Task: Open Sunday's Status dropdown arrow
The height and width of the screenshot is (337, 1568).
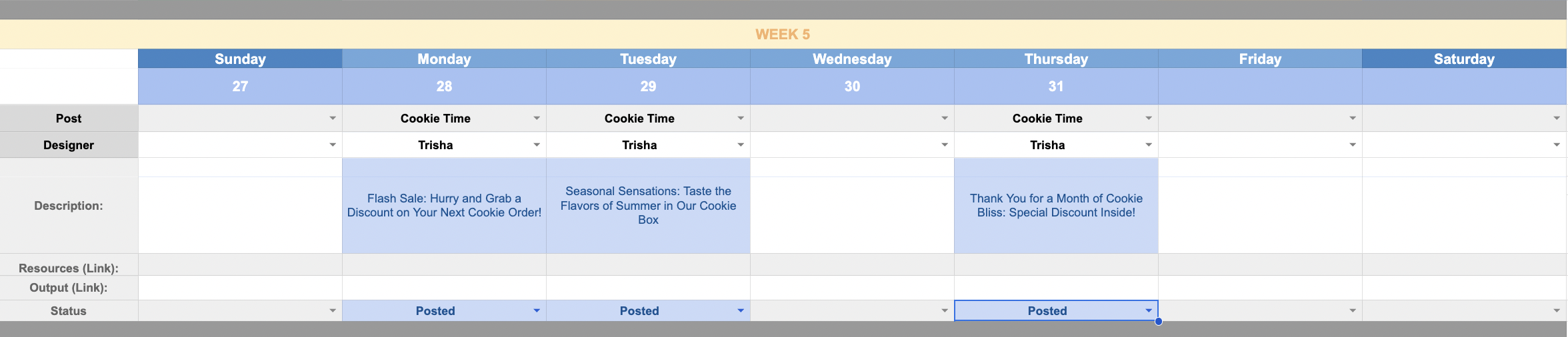Action: (x=333, y=311)
